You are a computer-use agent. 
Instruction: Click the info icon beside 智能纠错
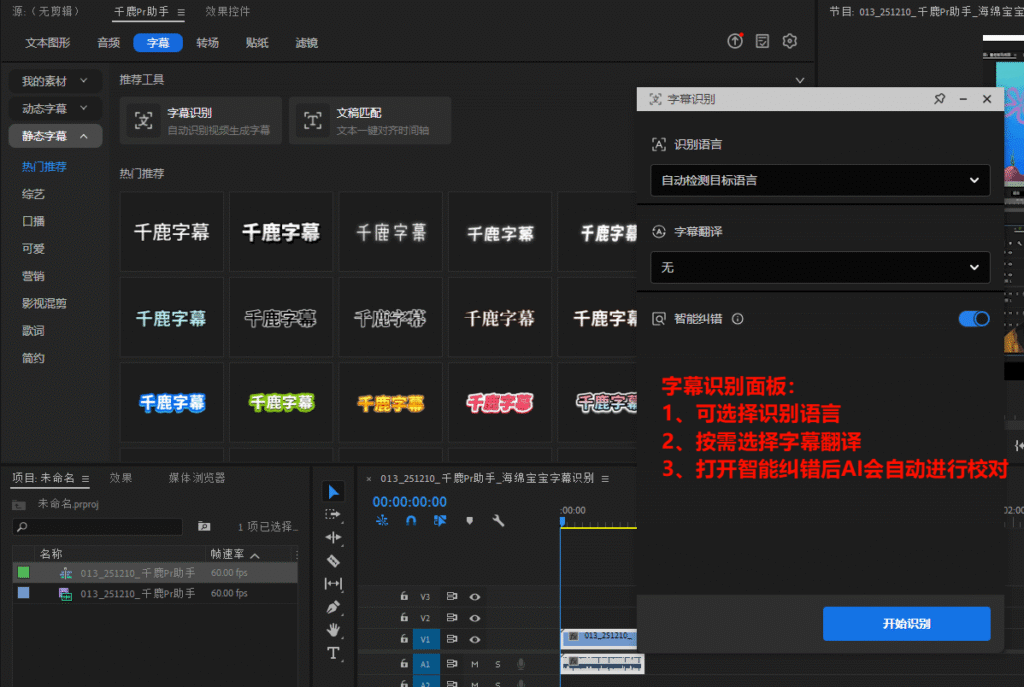(x=738, y=319)
